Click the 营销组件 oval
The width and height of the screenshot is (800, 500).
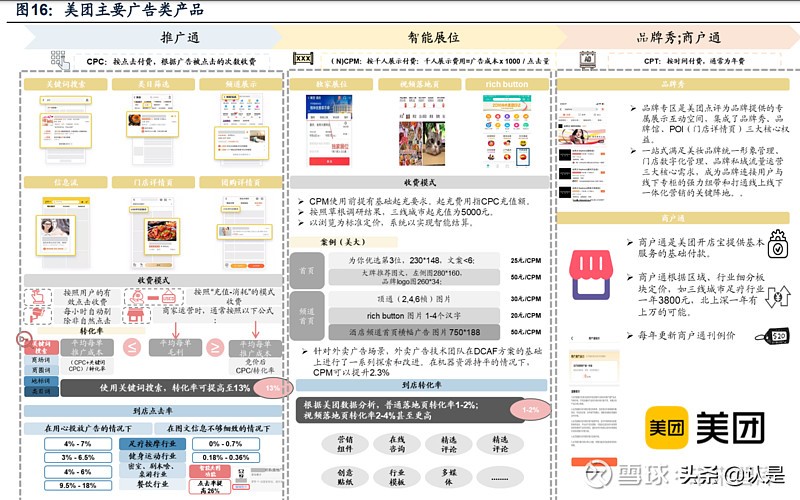[x=345, y=444]
